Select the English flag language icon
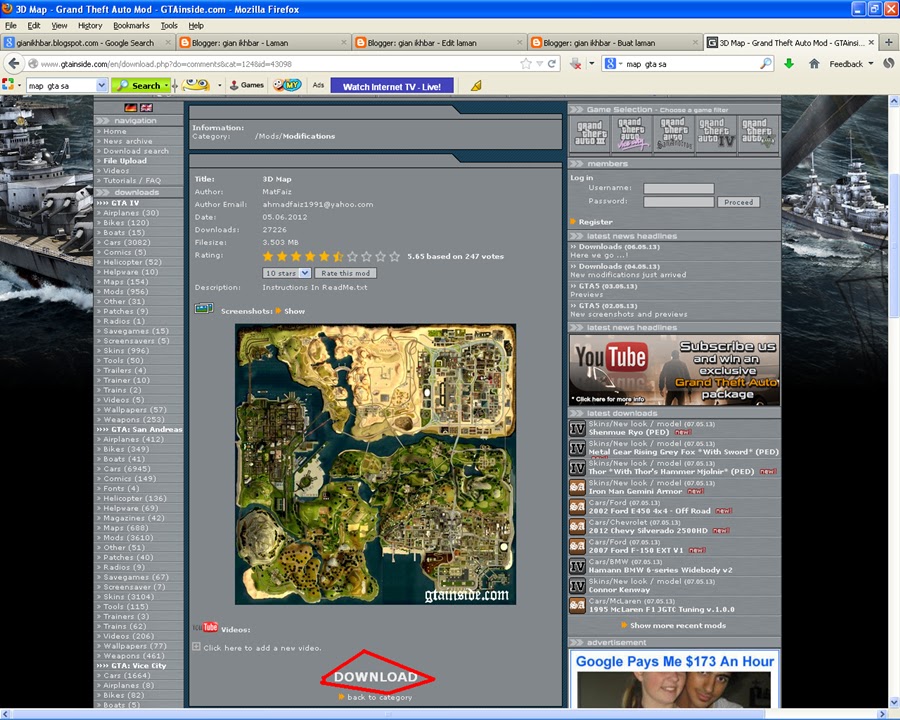Viewport: 900px width, 720px height. [146, 107]
